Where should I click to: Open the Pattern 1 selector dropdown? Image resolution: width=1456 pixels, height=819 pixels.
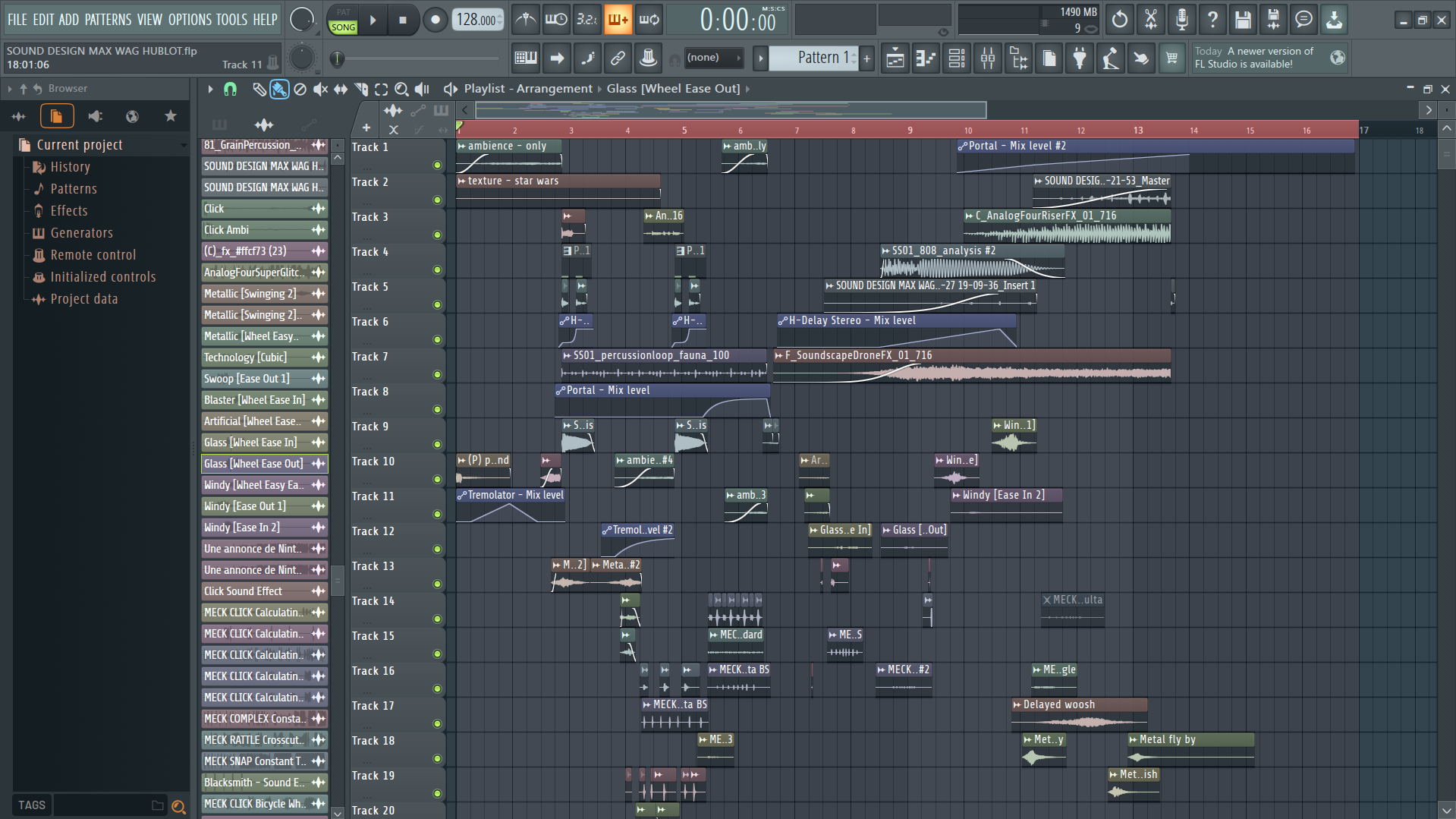(x=816, y=58)
